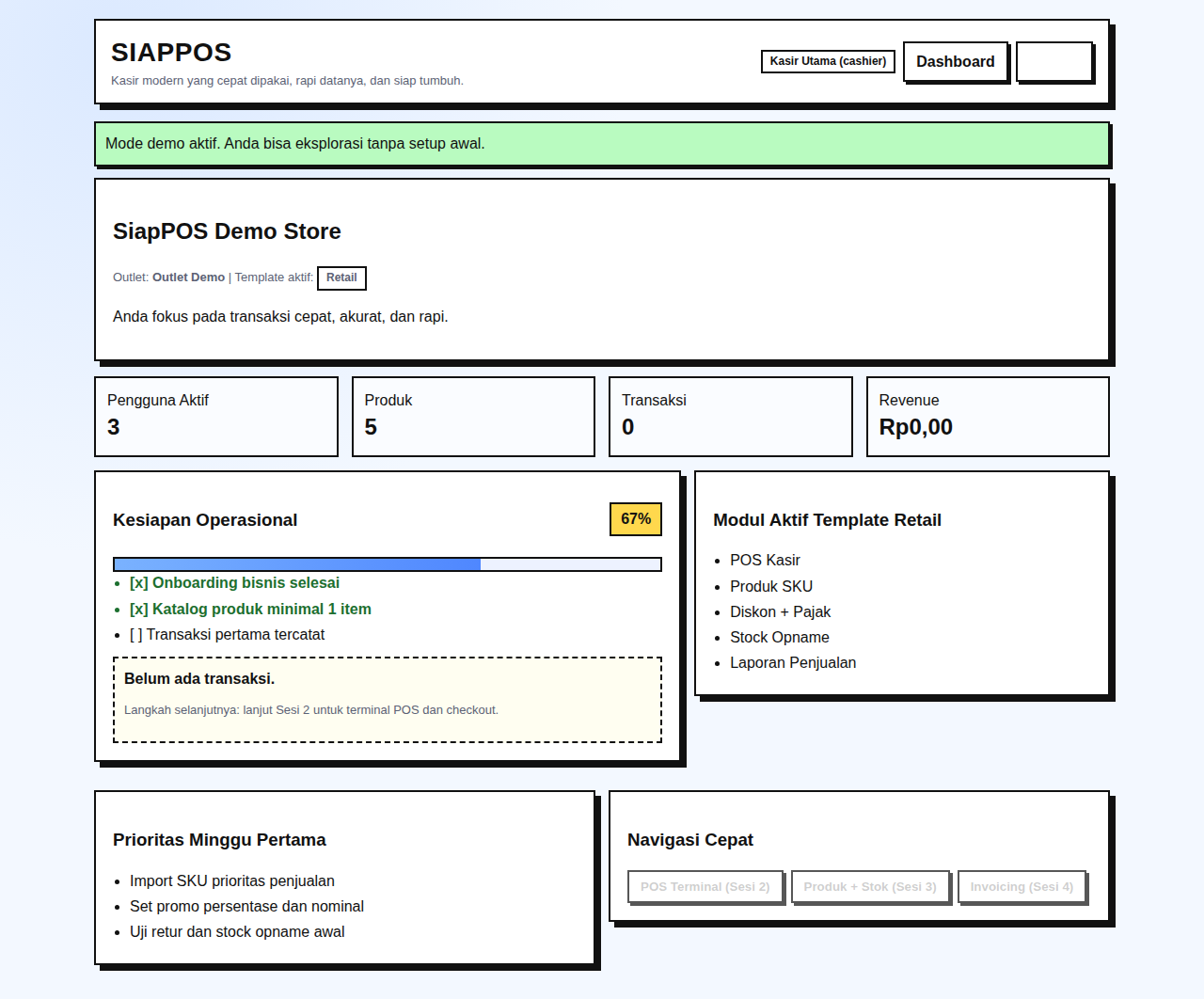Select Stock Opname in active modules list
This screenshot has height=999, width=1204.
click(x=779, y=638)
